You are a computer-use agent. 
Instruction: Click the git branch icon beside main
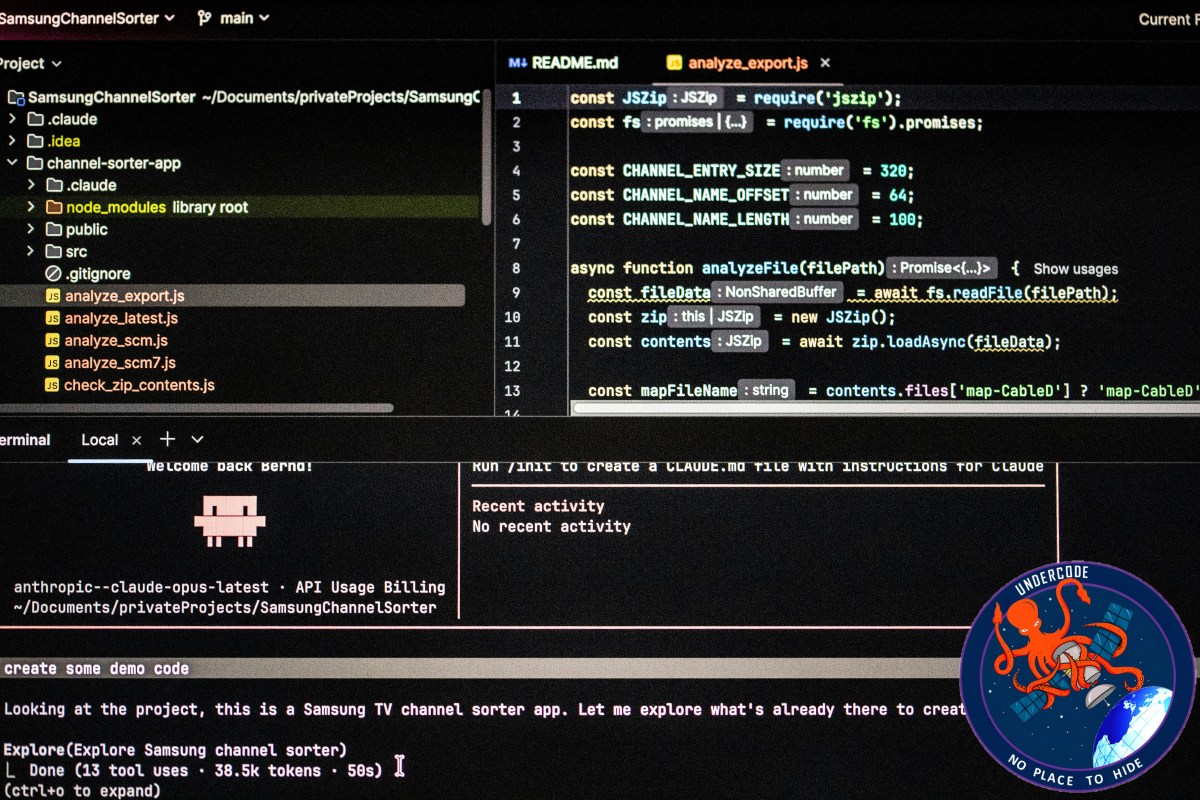pyautogui.click(x=205, y=17)
